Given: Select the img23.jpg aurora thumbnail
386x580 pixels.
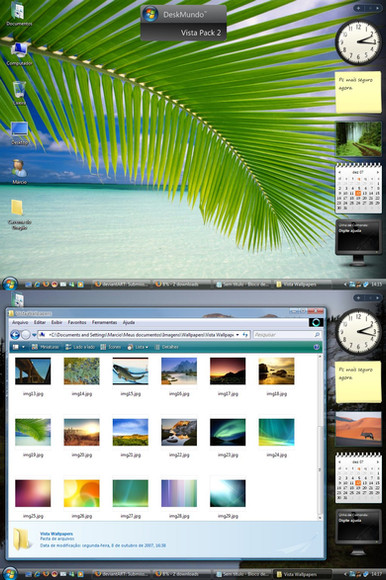Looking at the screenshot, I should pos(228,432).
